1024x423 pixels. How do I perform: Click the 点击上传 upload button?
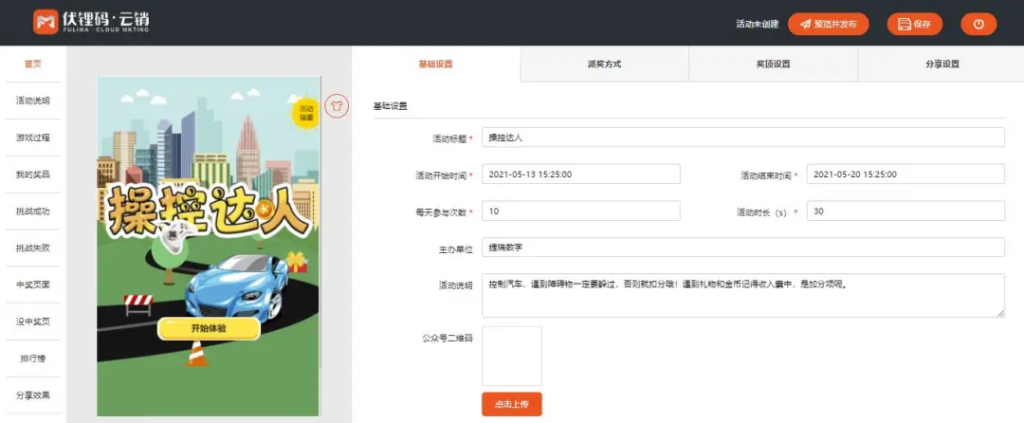coord(511,404)
